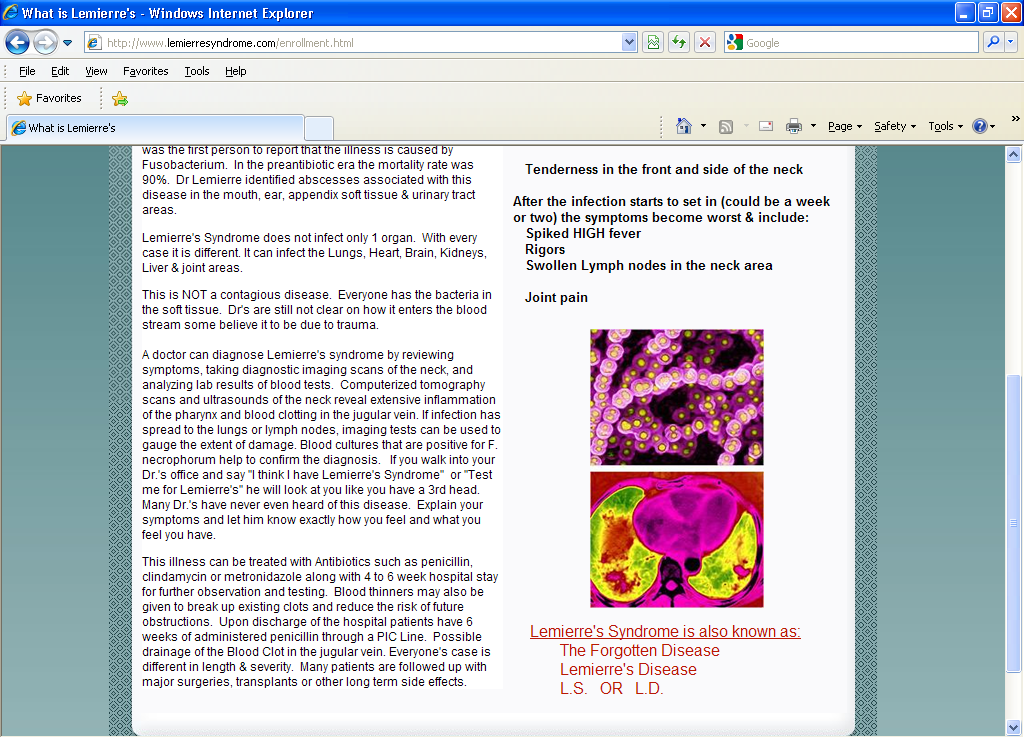Click the search magnifier button
The width and height of the screenshot is (1024, 738).
(x=993, y=42)
